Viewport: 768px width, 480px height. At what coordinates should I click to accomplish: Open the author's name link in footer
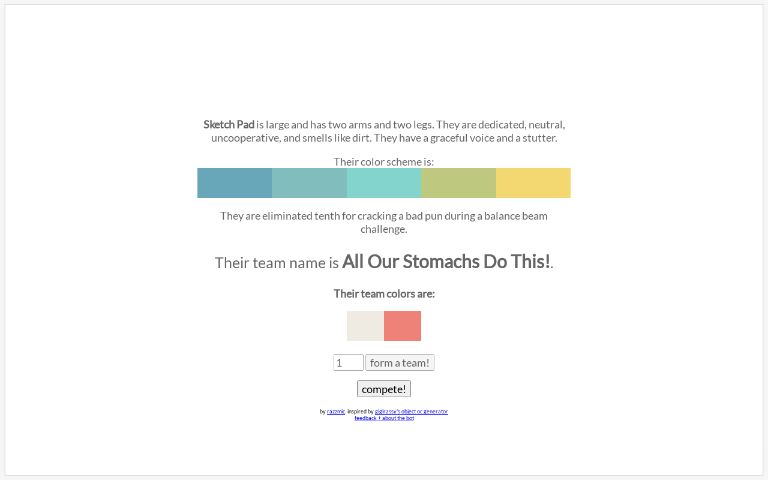(x=335, y=411)
